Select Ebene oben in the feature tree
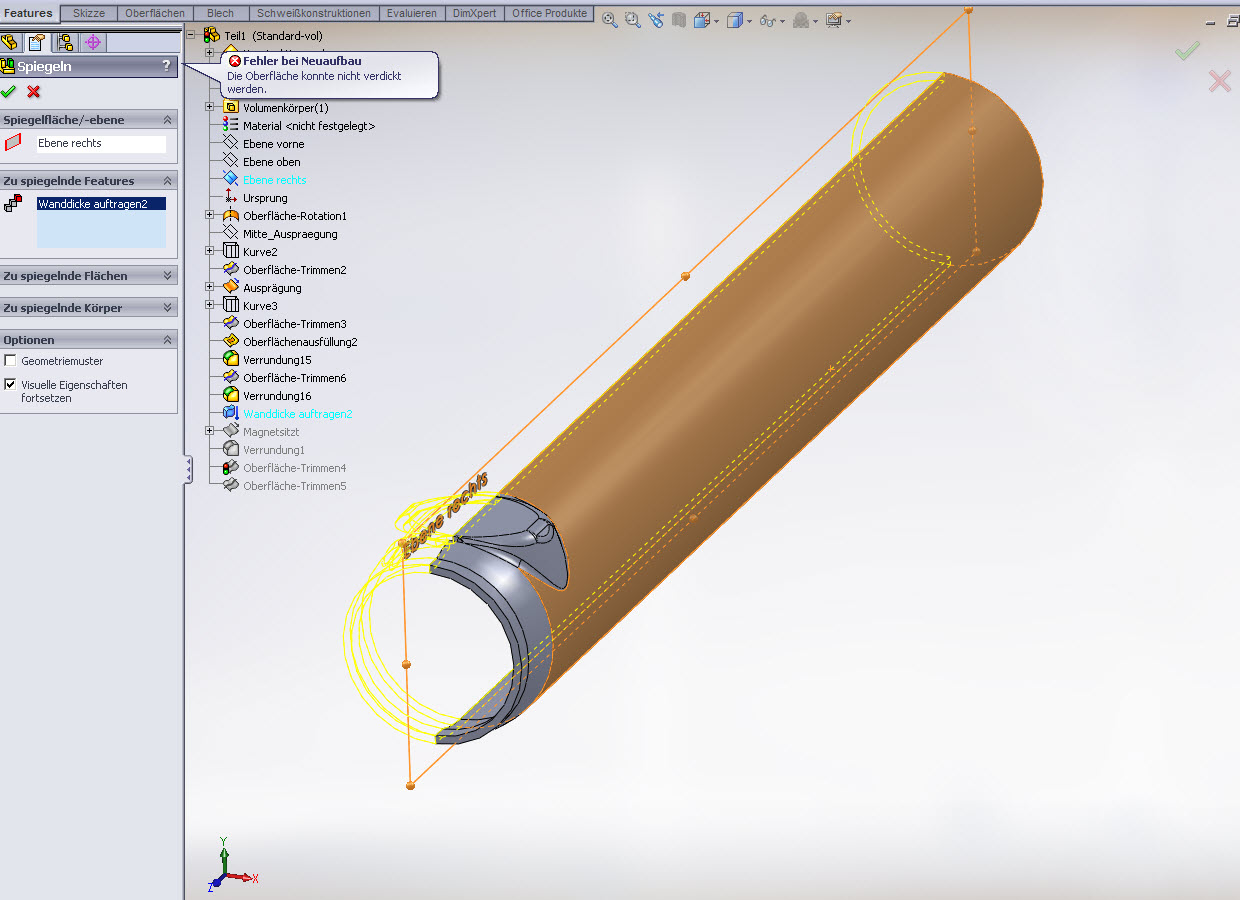1240x900 pixels. 271,162
